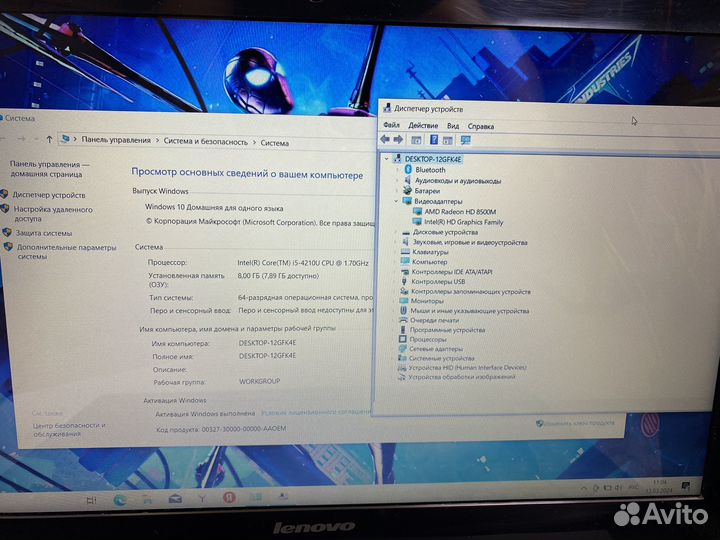Click the Intel(R) Core(TM) i5-4210U processor text
The height and width of the screenshot is (540, 720).
pos(303,263)
